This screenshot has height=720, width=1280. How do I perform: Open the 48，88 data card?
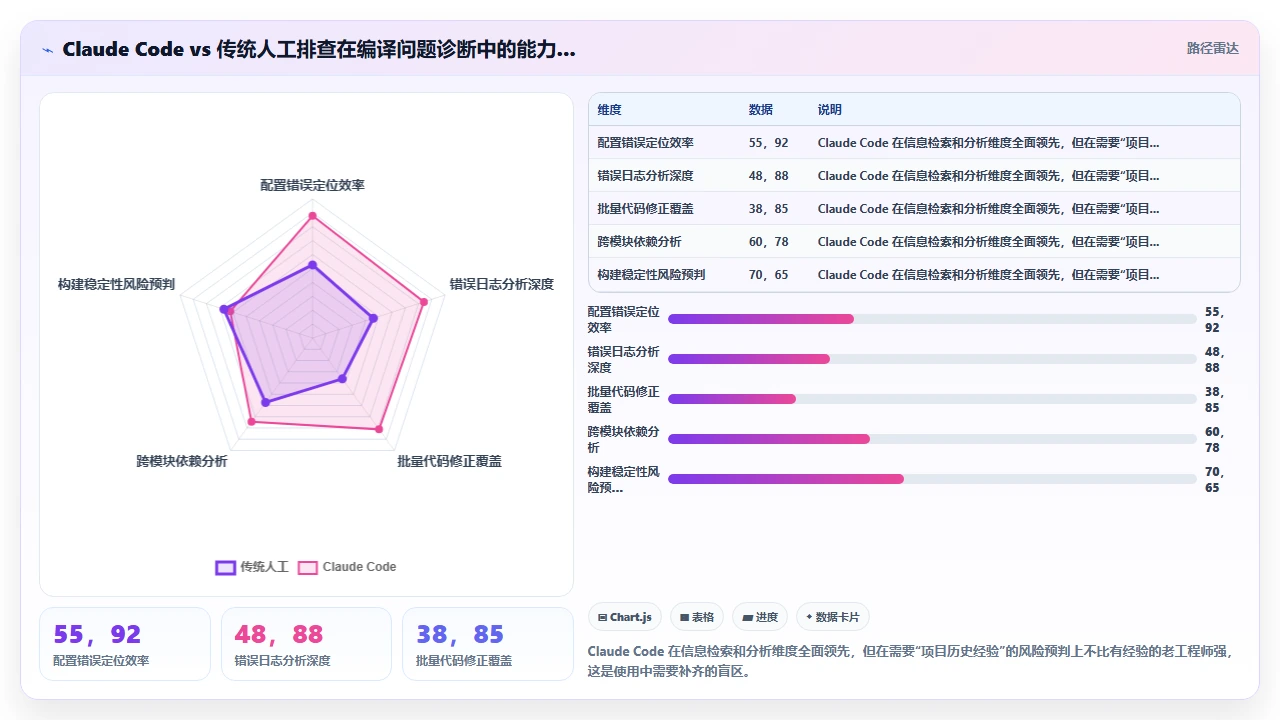(x=306, y=644)
